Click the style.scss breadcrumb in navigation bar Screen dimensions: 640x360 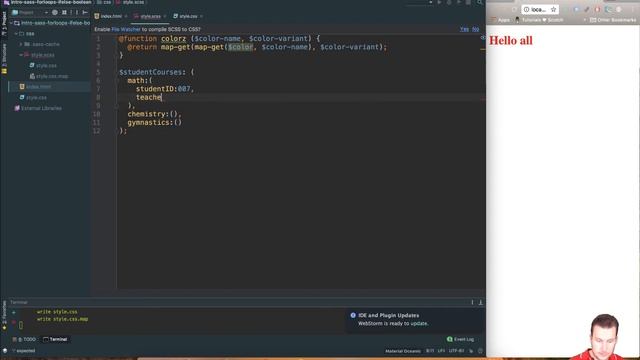click(x=130, y=2)
